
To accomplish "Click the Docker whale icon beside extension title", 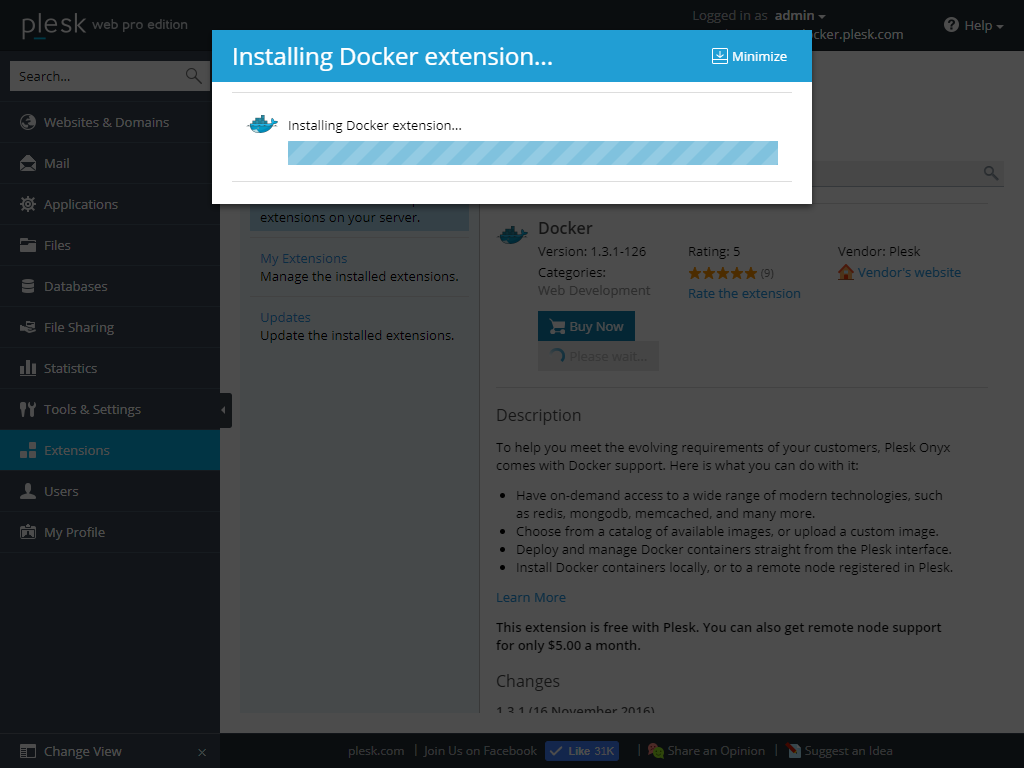I will tap(513, 234).
